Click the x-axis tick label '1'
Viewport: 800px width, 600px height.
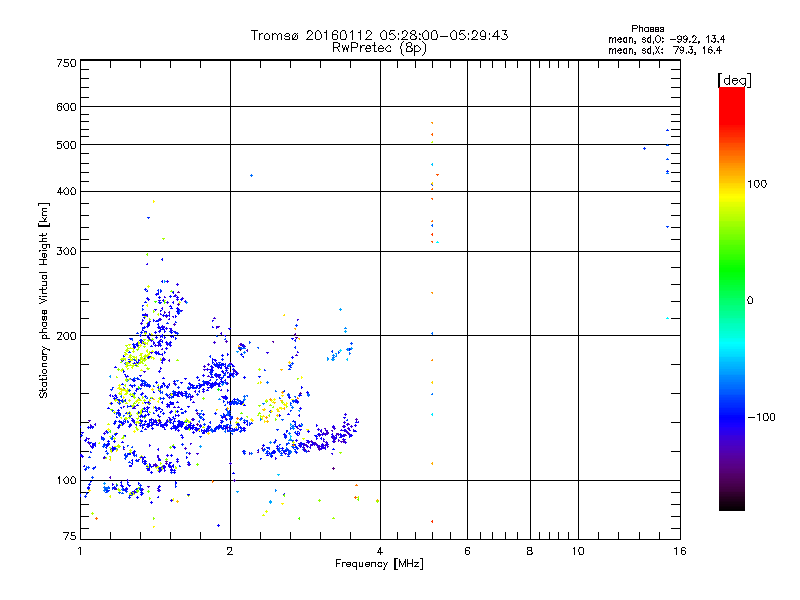coord(80,551)
